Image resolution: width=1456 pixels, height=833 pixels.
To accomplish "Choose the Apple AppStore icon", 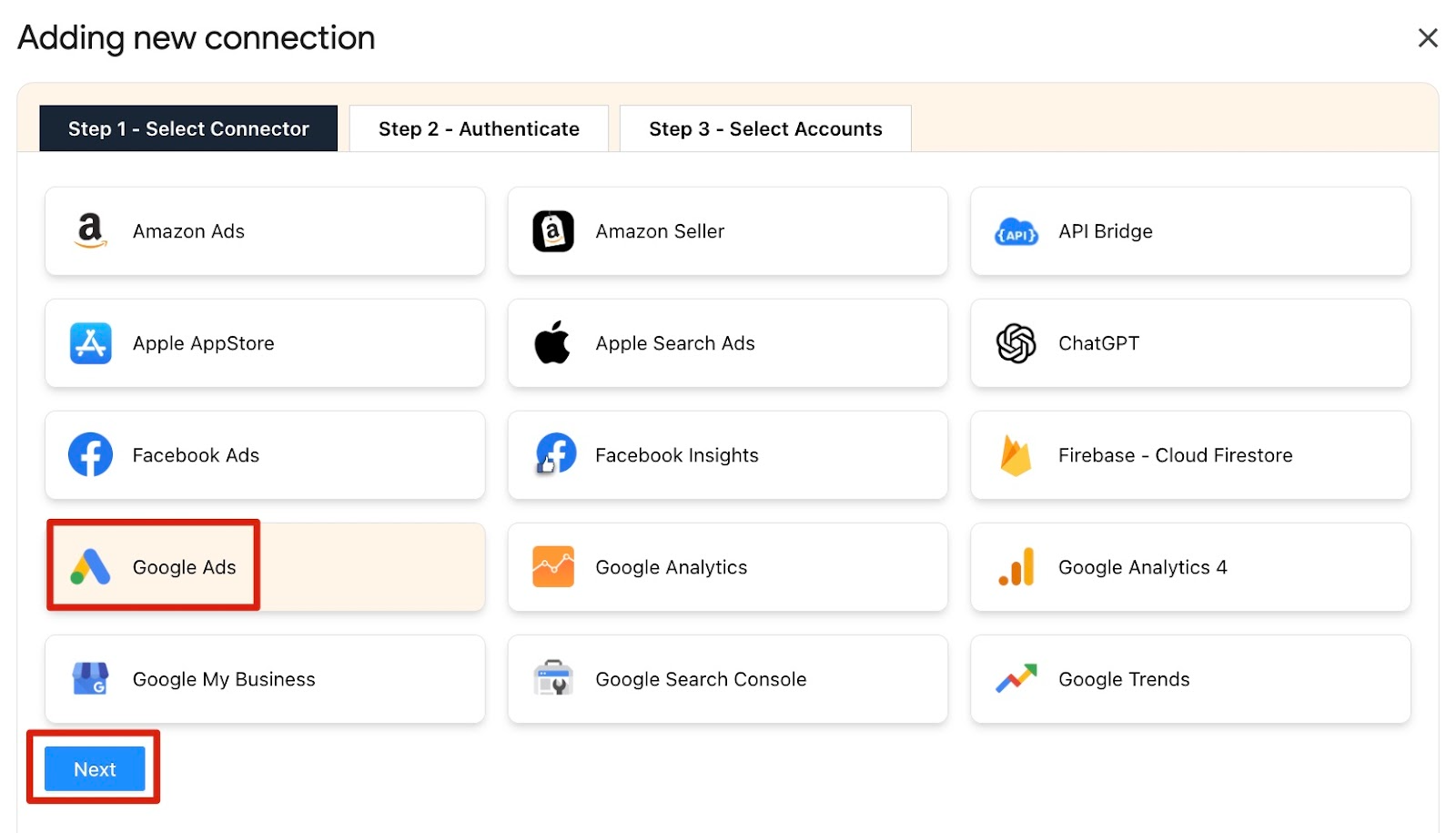I will [x=90, y=343].
